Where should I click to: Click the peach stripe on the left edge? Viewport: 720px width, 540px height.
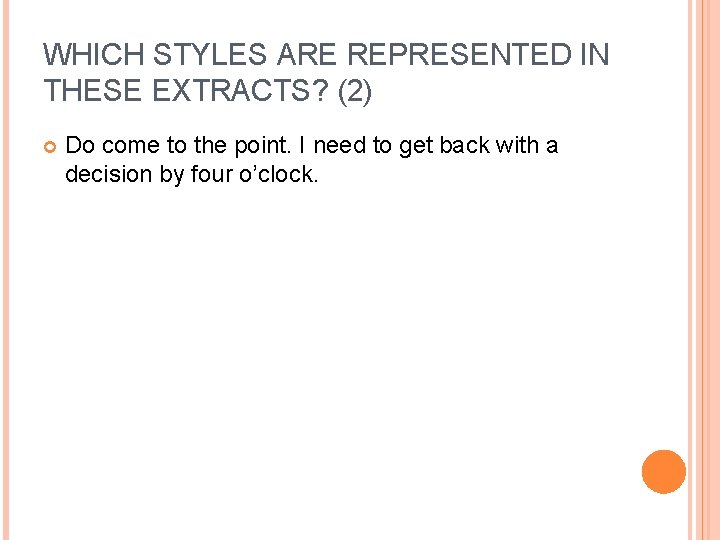6,270
